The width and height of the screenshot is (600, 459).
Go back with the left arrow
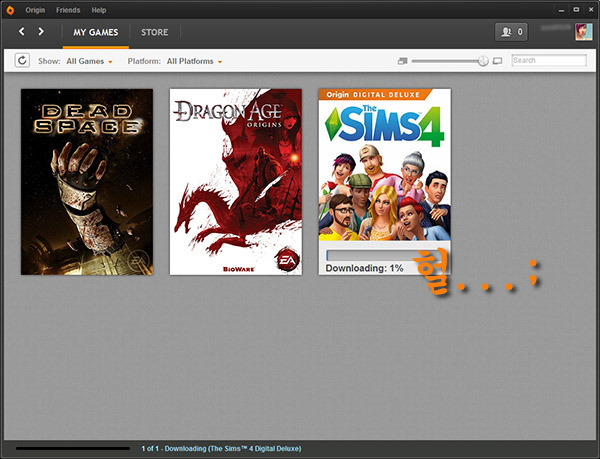point(22,31)
